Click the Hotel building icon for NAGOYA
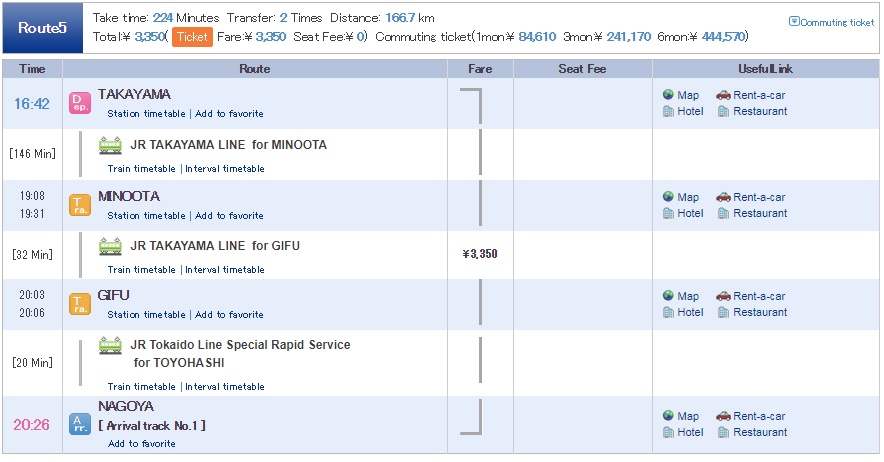Screen dimensions: 884x462 [x=668, y=432]
